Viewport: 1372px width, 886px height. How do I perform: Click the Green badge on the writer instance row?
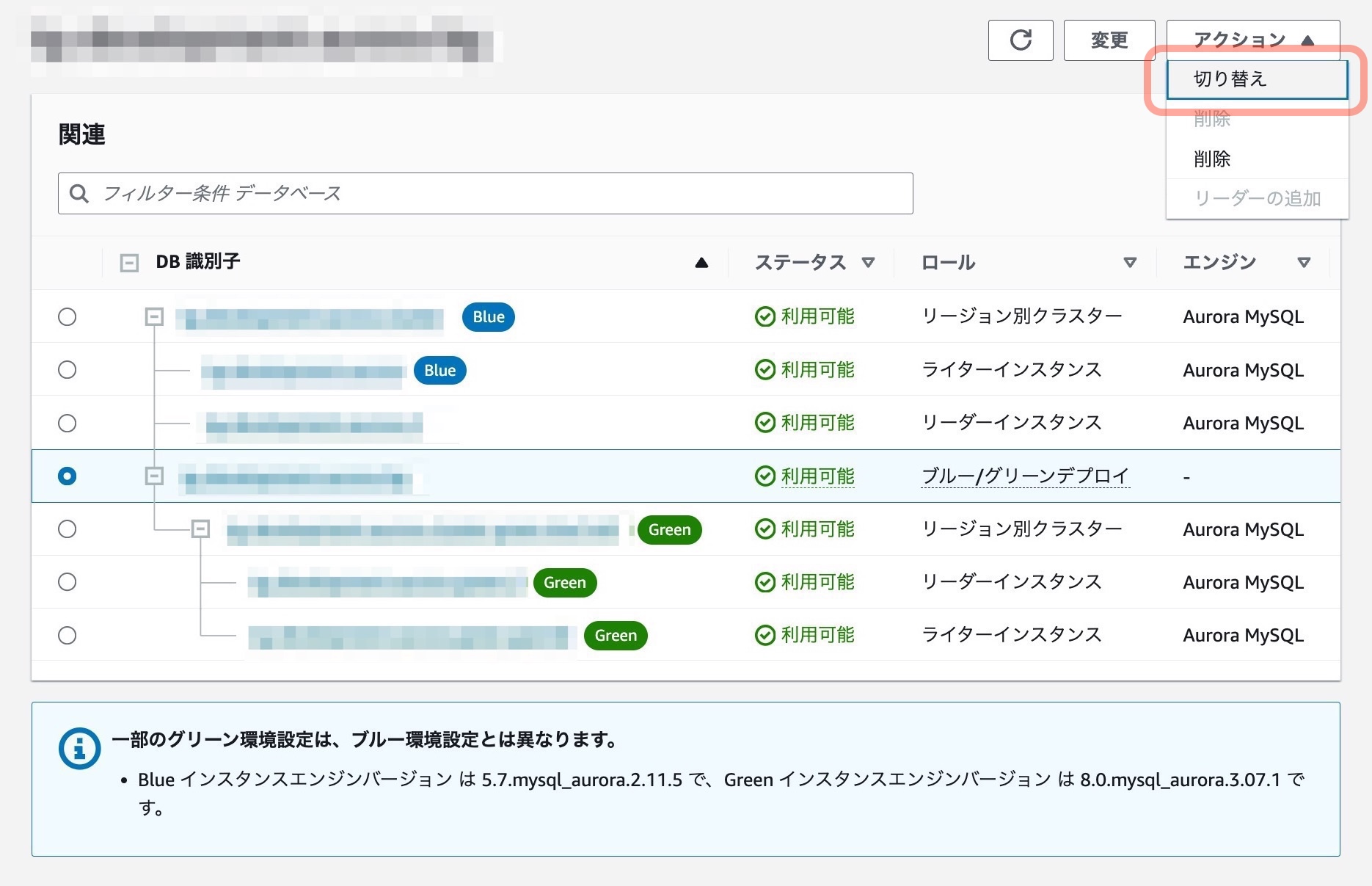tap(615, 635)
